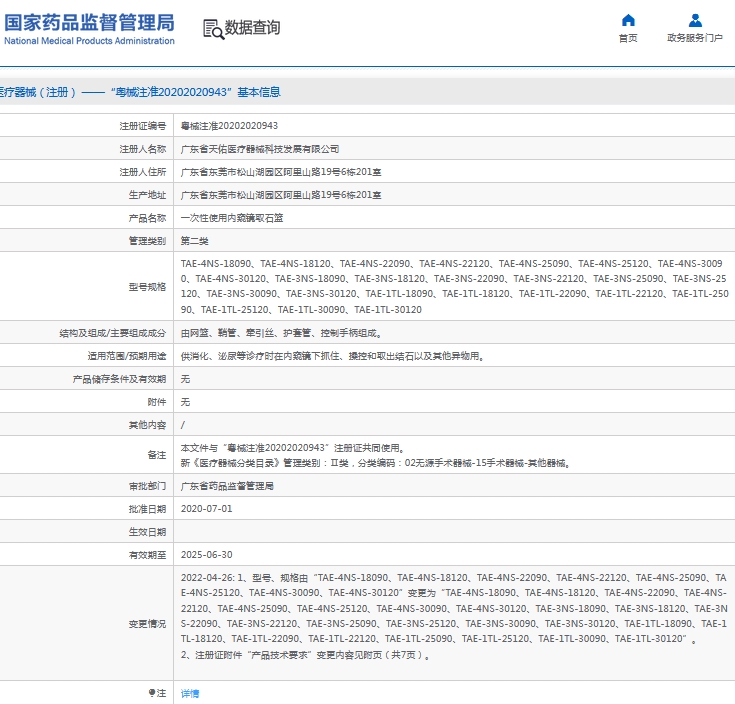The image size is (735, 704).
Task: Click the 备注 row label
Action: coord(157,455)
